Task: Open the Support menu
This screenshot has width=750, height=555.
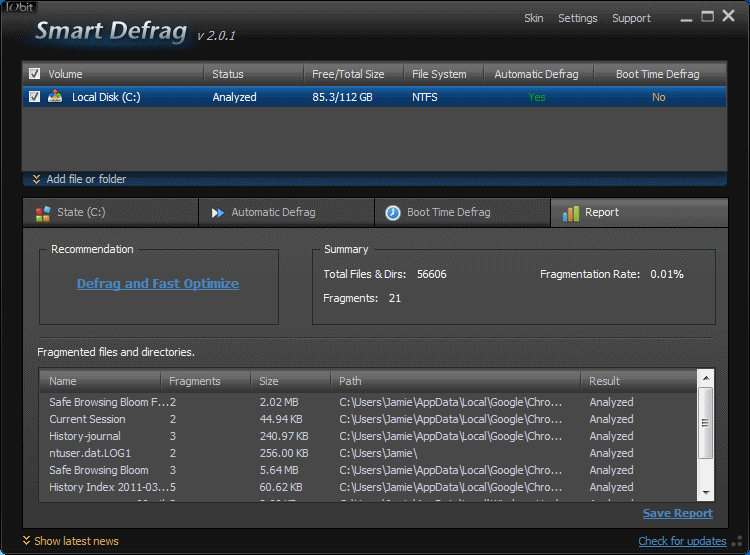Action: coord(631,18)
